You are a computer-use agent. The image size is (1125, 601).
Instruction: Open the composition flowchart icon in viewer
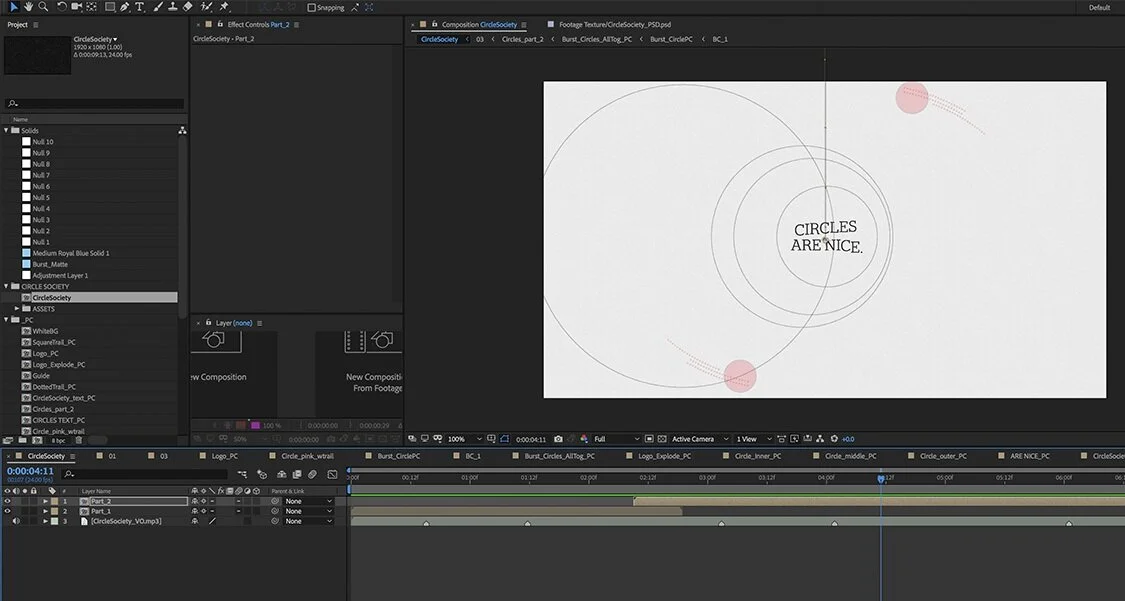point(820,439)
